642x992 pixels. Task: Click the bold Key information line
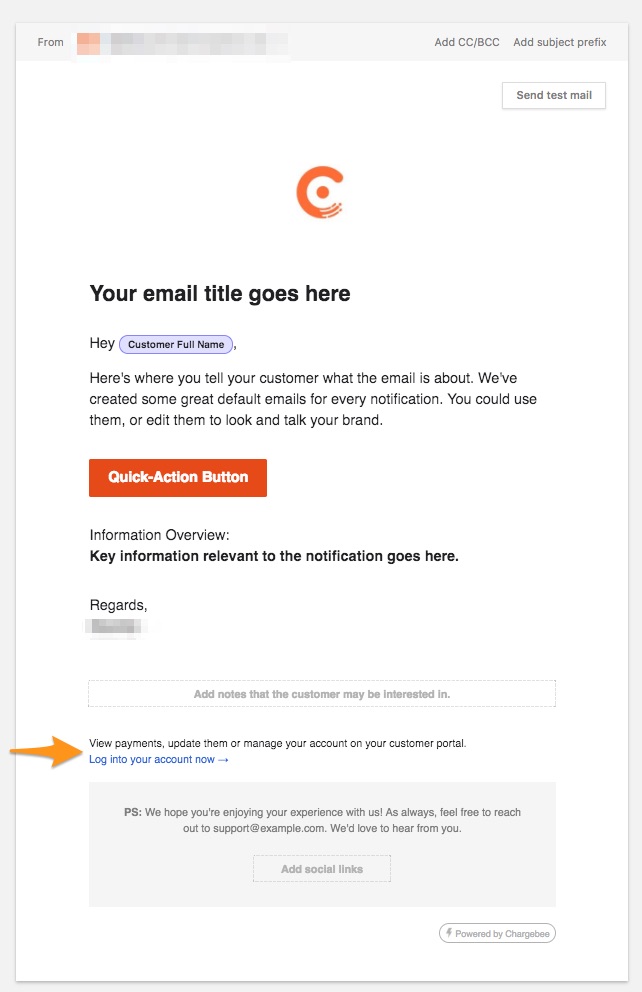click(x=274, y=556)
